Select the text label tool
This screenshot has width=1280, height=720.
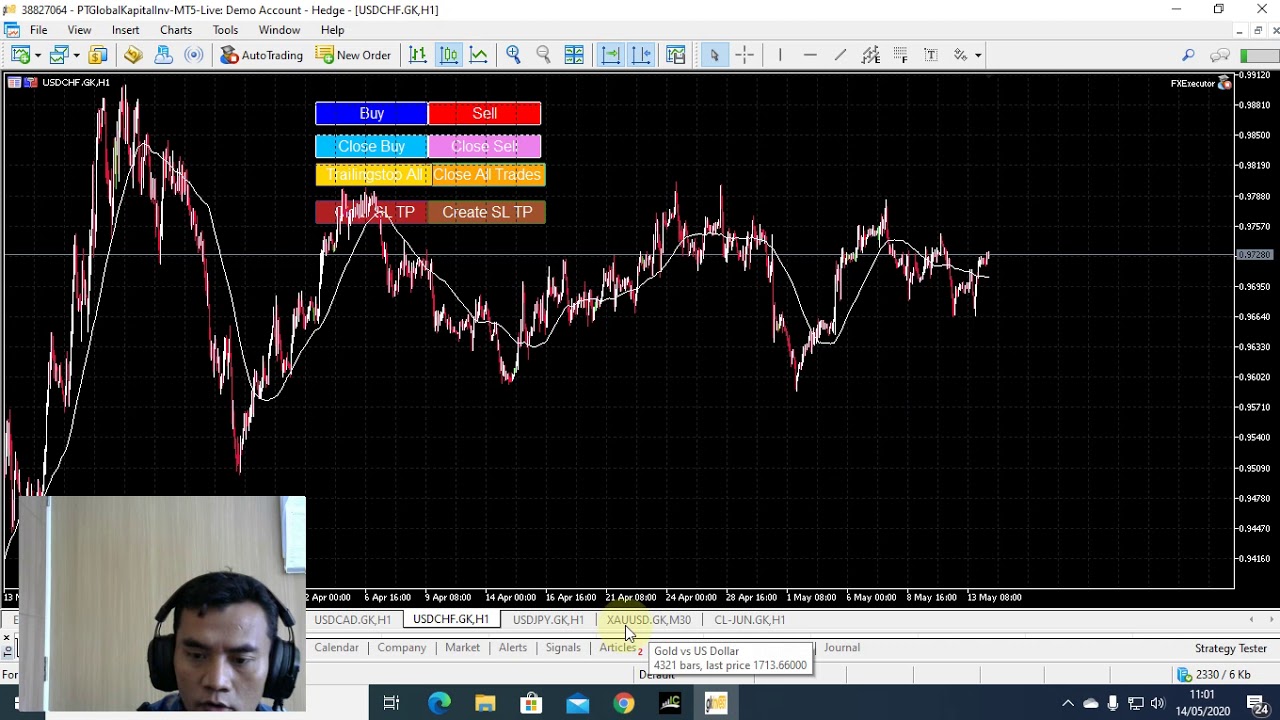pos(931,55)
